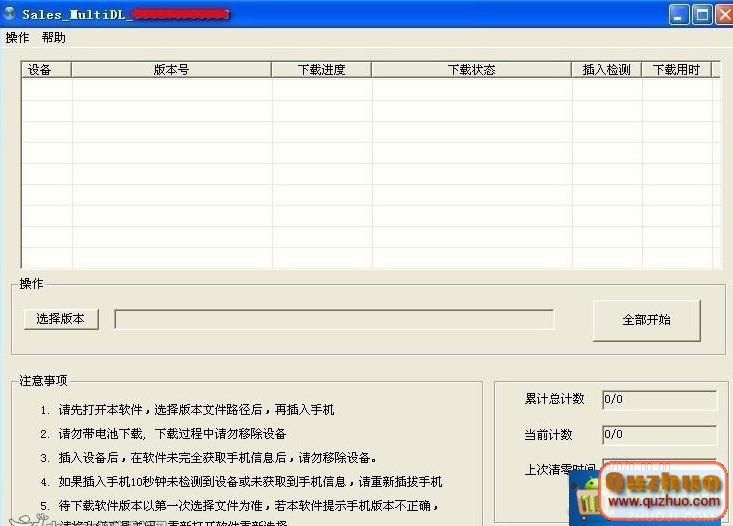Click the 注意事项 group label
This screenshot has width=733, height=526.
point(43,381)
